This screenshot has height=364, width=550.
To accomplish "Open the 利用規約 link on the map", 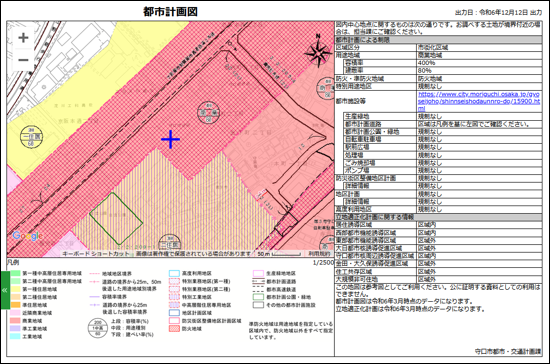I will point(319,254).
